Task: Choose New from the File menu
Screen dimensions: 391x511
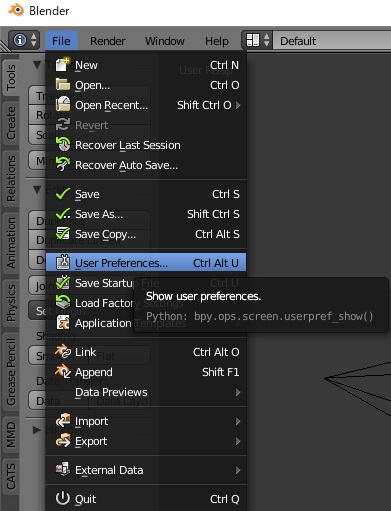Action: (146, 65)
